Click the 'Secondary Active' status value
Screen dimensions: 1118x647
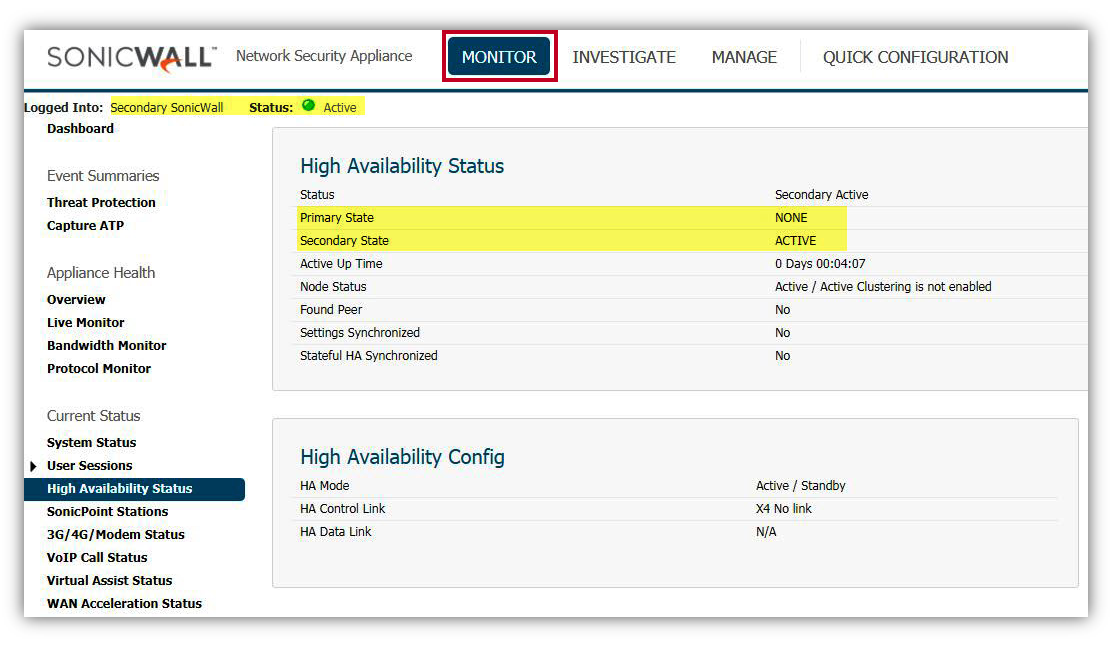point(821,195)
